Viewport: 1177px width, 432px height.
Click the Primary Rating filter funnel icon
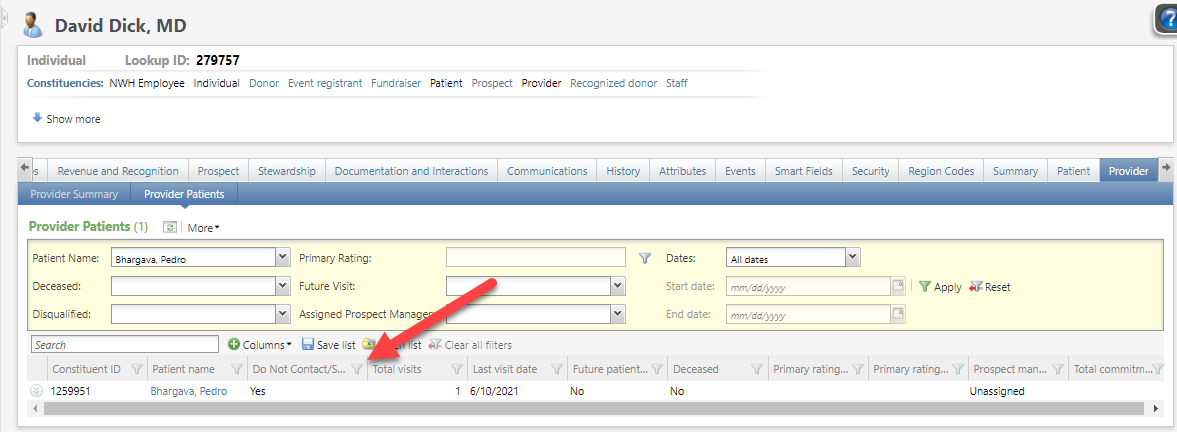click(x=645, y=258)
